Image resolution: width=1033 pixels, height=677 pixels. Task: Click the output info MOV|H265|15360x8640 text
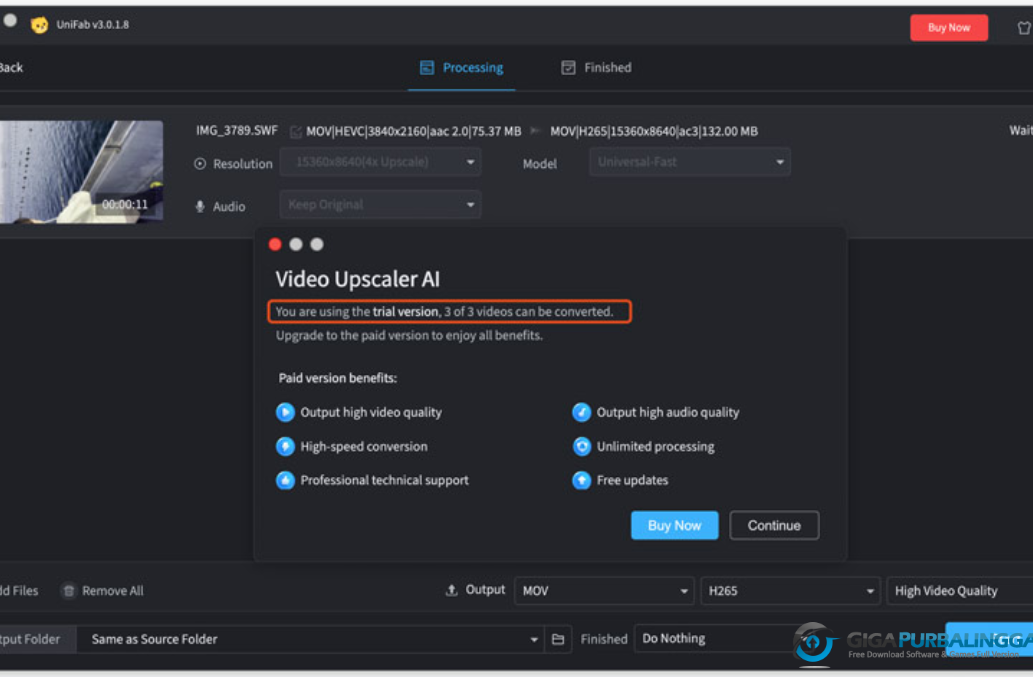[x=654, y=131]
